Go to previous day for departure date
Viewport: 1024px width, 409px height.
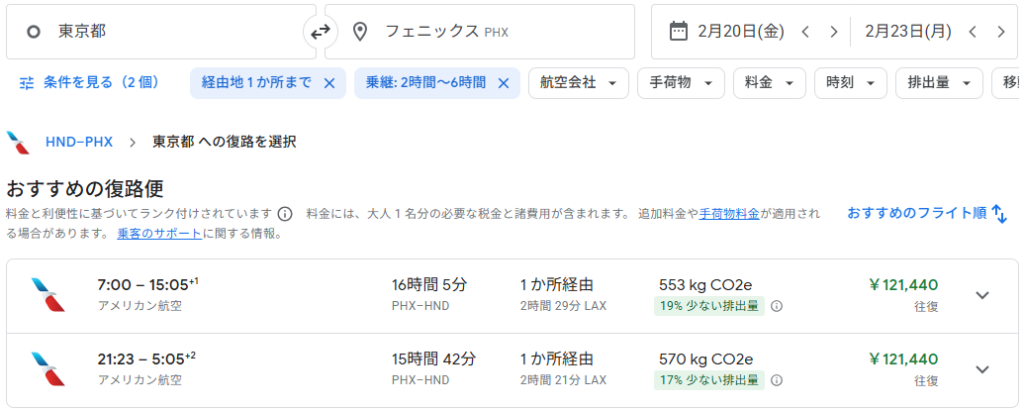coord(806,32)
